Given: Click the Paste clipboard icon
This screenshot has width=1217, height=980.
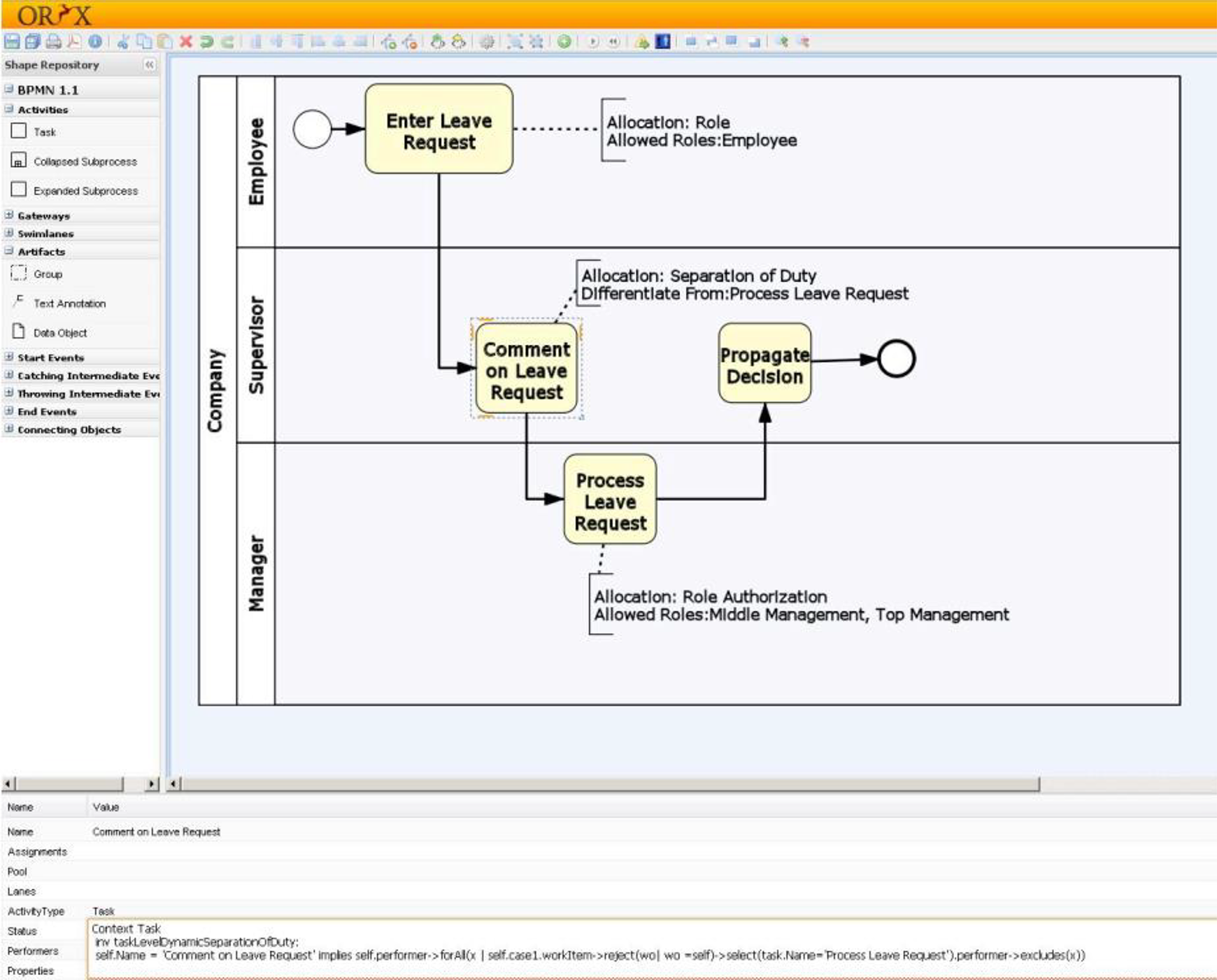Looking at the screenshot, I should pos(164,41).
